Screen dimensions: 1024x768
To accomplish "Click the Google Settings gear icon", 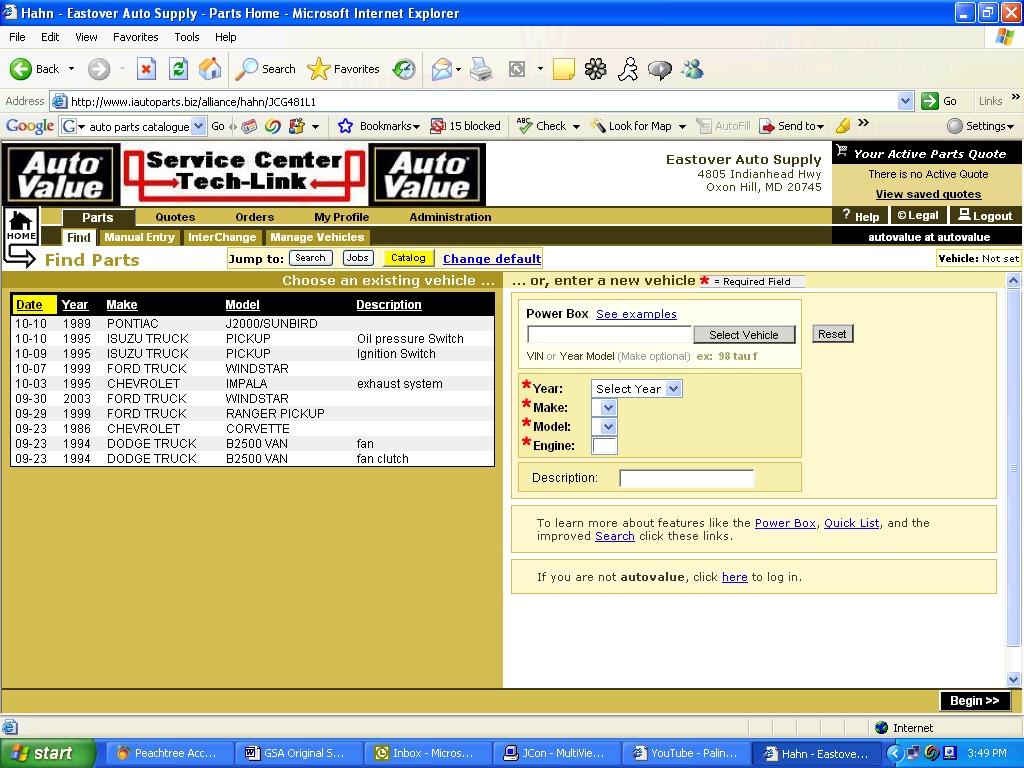I will point(955,126).
